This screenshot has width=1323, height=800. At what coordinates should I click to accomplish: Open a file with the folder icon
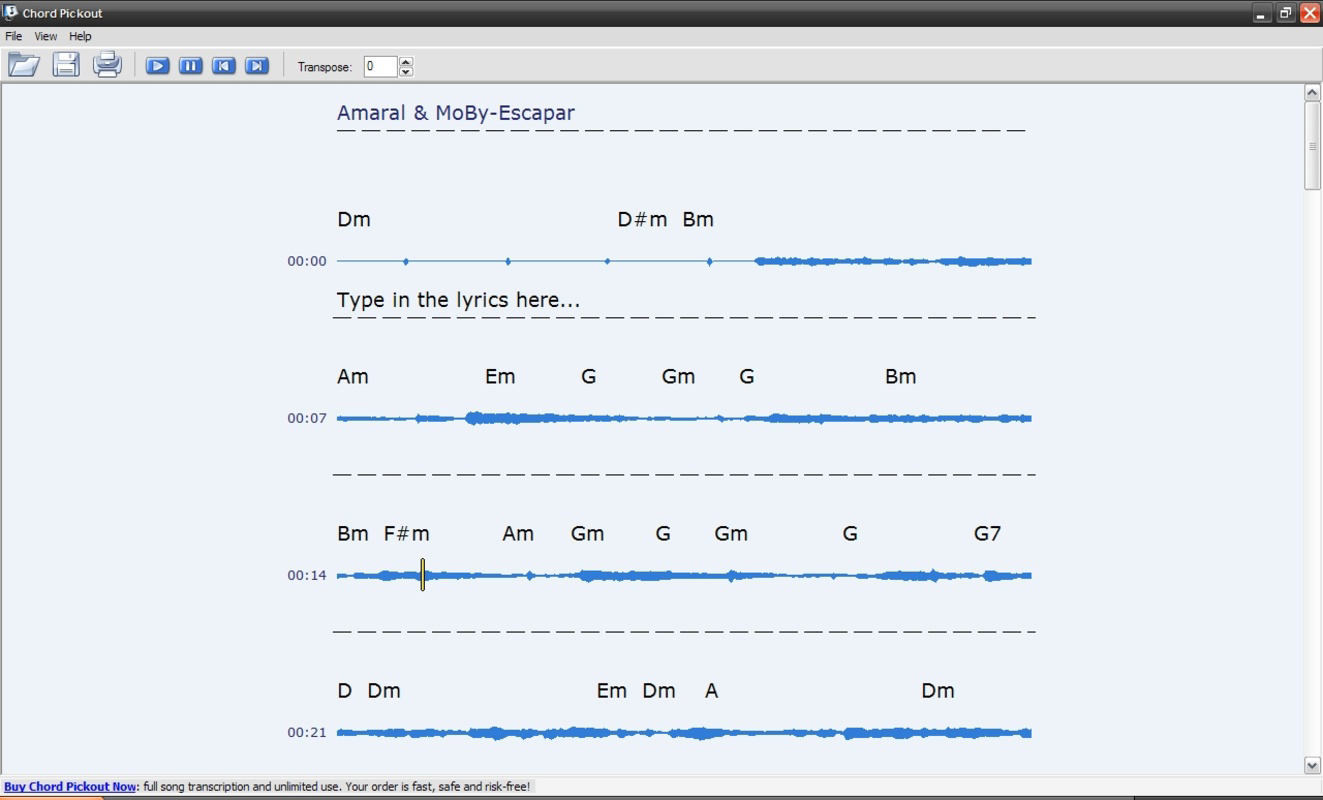pyautogui.click(x=24, y=65)
